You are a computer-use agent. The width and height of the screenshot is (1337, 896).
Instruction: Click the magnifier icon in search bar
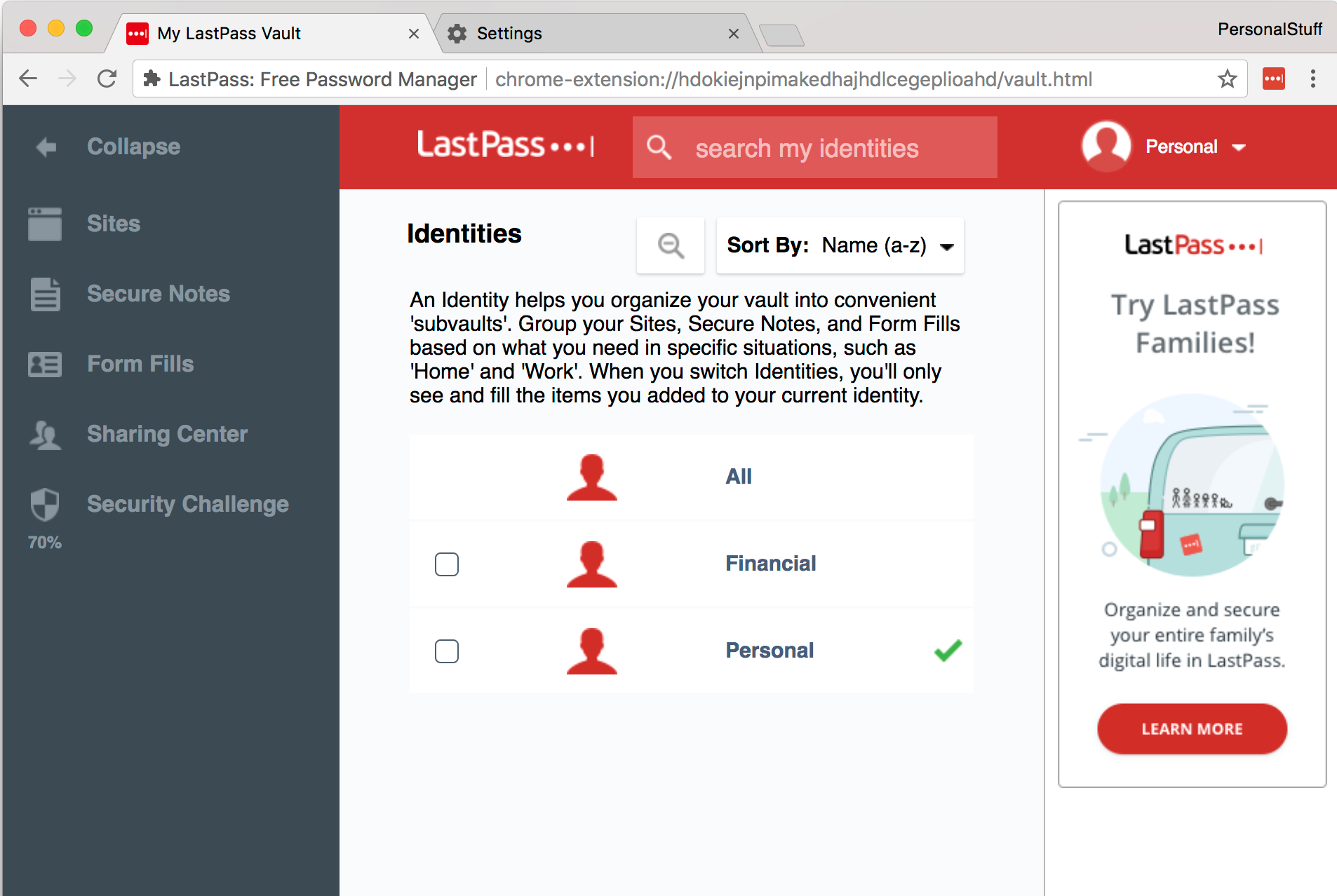(659, 147)
